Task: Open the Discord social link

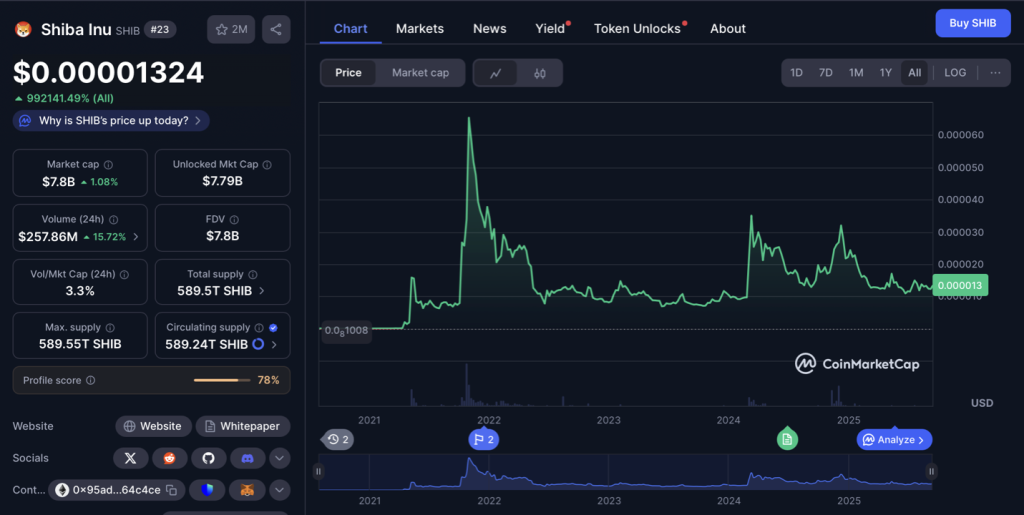Action: (x=247, y=458)
